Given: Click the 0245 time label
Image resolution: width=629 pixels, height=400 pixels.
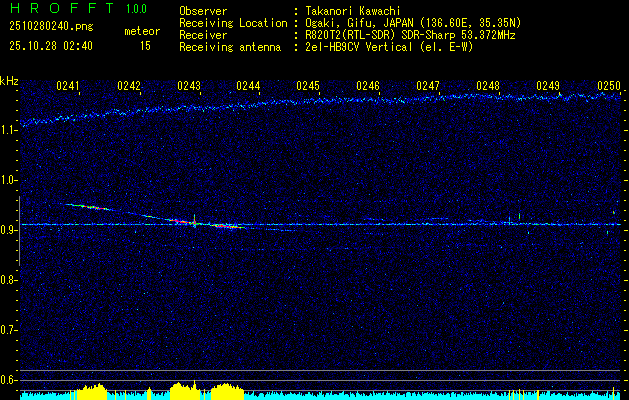Looking at the screenshot, I should click(x=308, y=86).
